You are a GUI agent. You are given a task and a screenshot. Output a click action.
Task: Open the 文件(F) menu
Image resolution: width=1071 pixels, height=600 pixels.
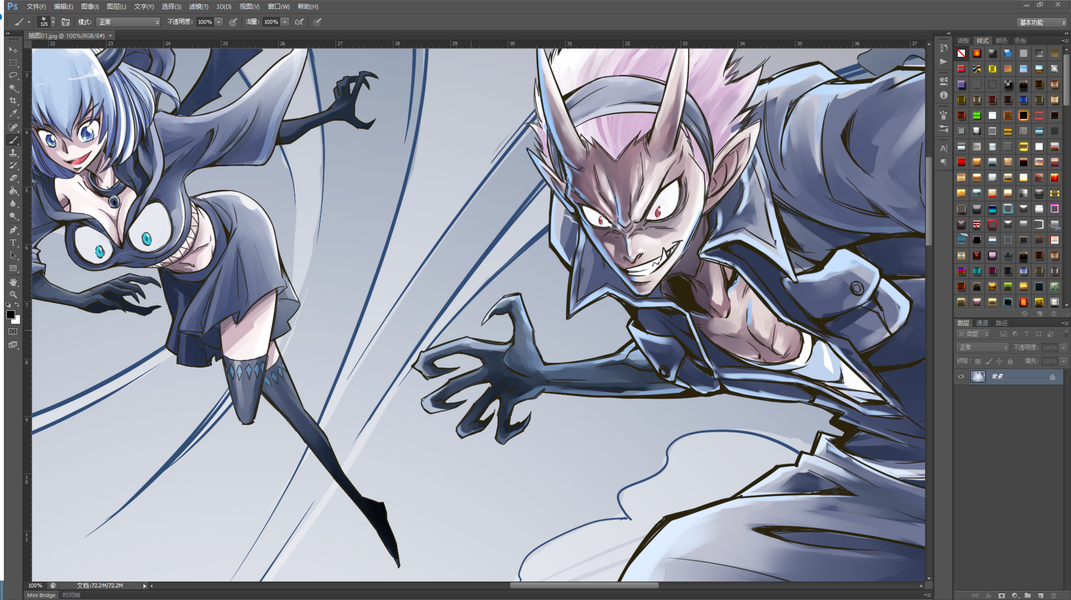pos(36,6)
